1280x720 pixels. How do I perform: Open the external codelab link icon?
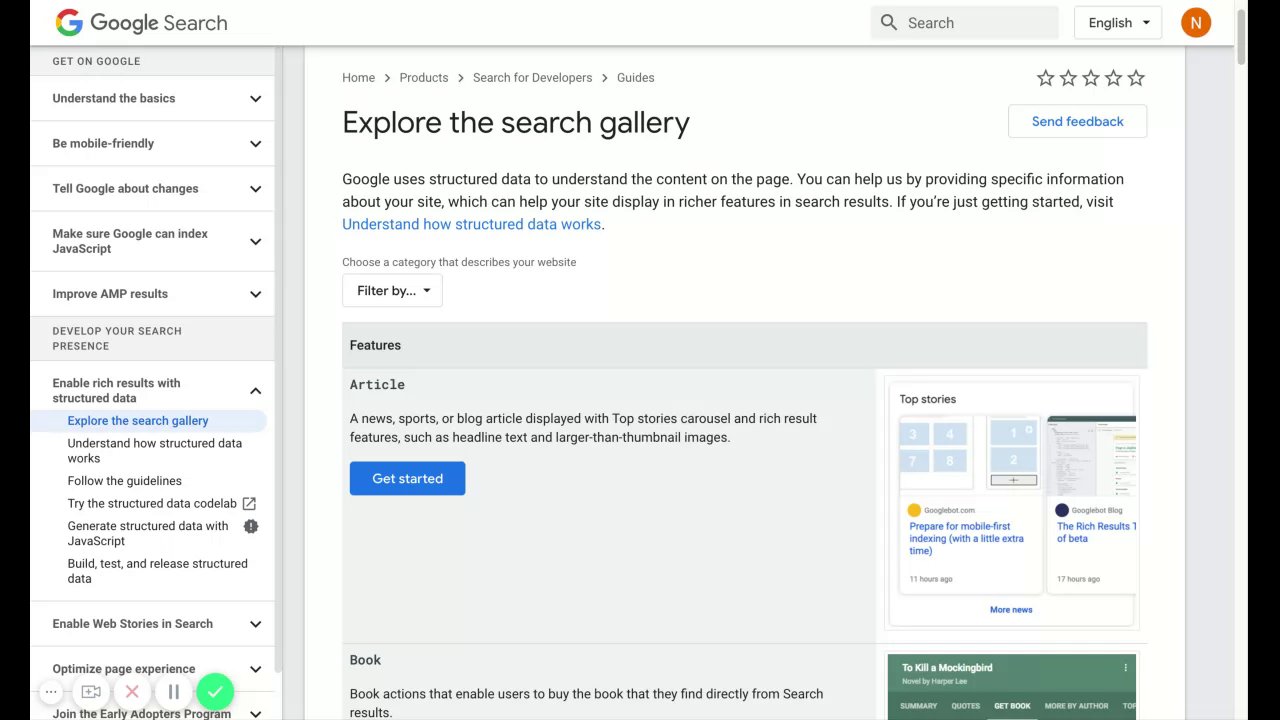249,503
